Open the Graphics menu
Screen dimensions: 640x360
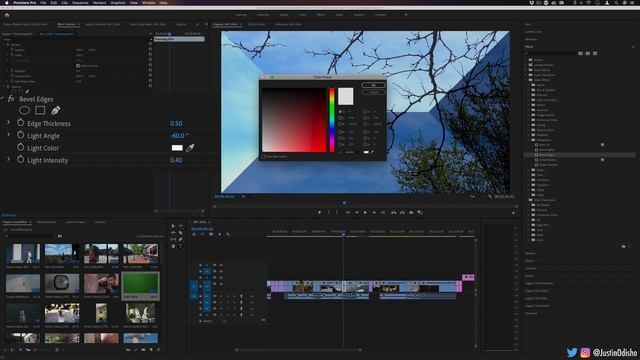coord(118,2)
